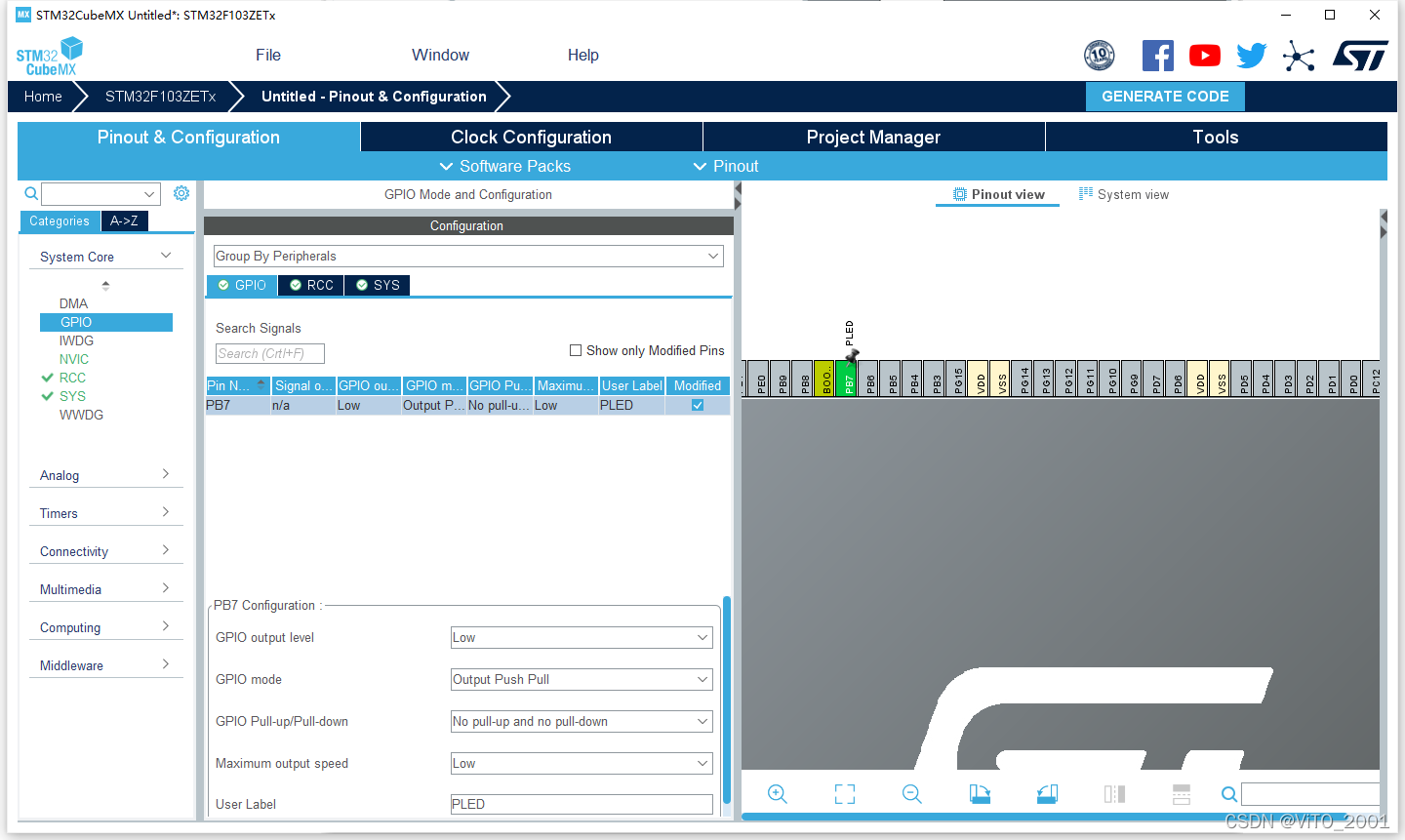Open the Window menu
The width and height of the screenshot is (1405, 840).
tap(440, 55)
